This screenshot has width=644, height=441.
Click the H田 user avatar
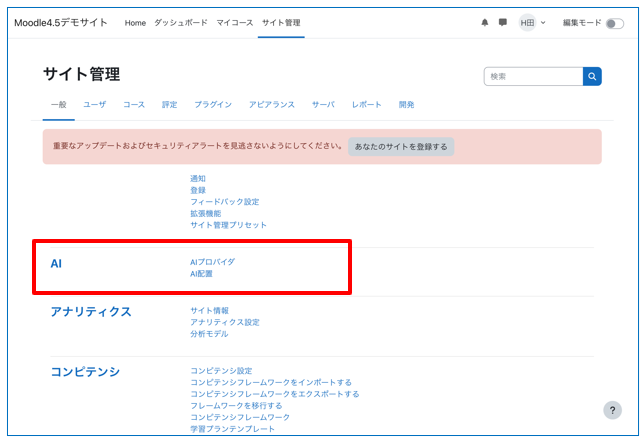[x=527, y=22]
